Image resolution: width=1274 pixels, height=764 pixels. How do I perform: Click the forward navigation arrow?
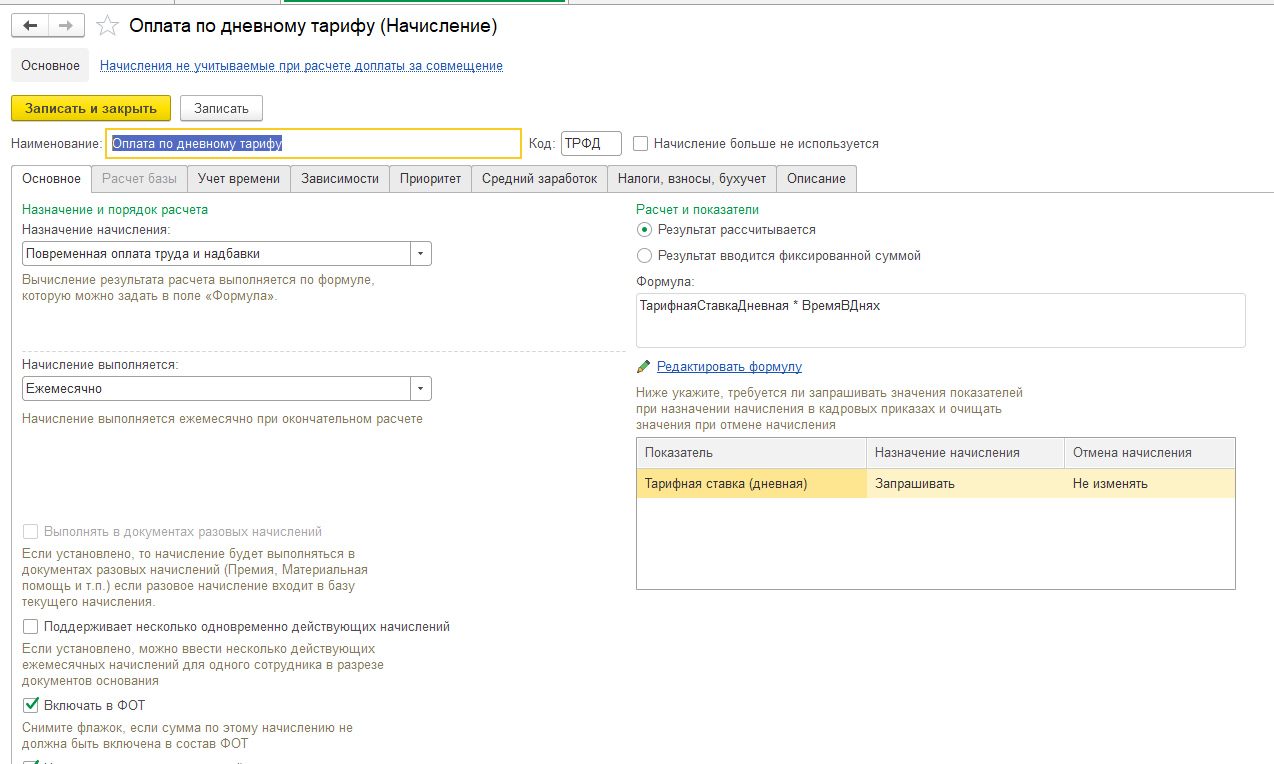coord(66,26)
